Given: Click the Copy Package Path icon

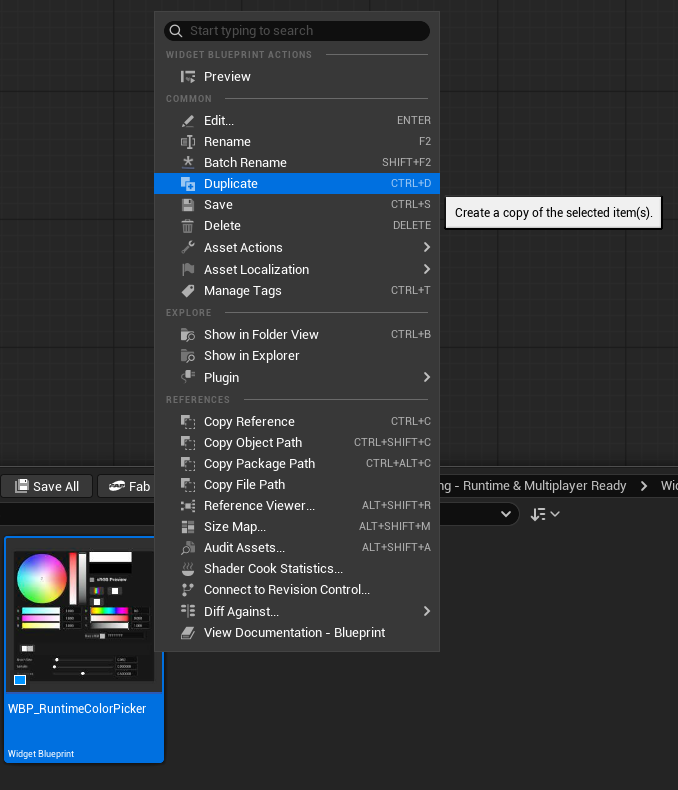Looking at the screenshot, I should 188,464.
